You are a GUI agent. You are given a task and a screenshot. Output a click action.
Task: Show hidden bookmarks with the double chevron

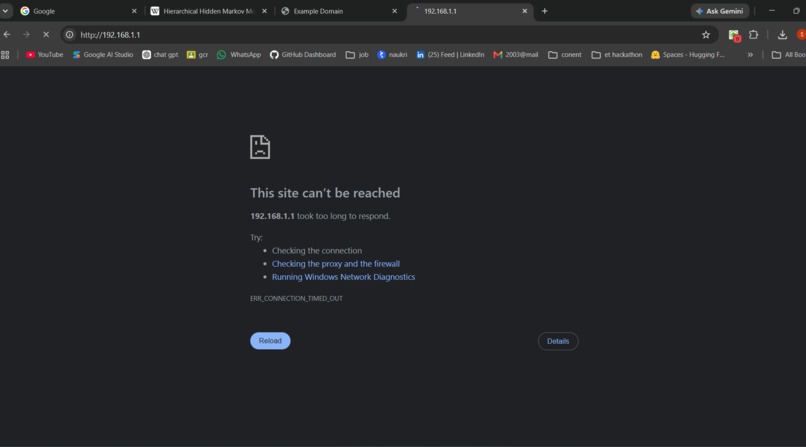[750, 54]
